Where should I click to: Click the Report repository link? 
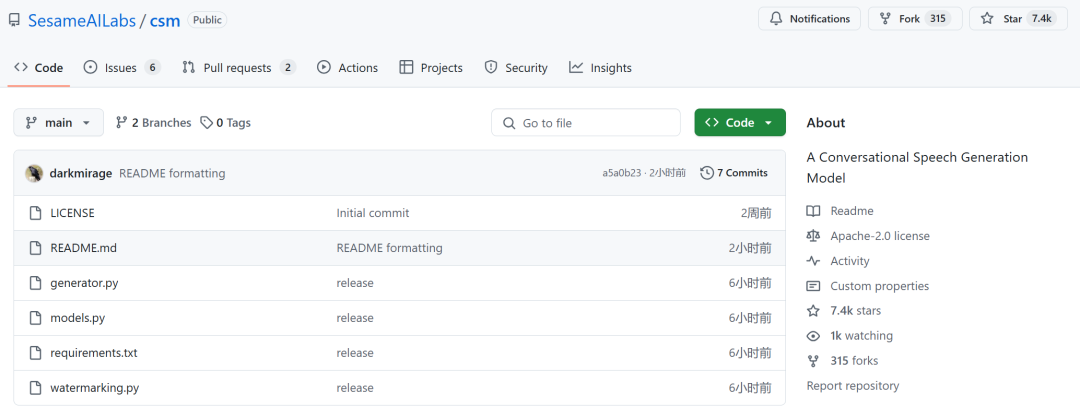853,386
